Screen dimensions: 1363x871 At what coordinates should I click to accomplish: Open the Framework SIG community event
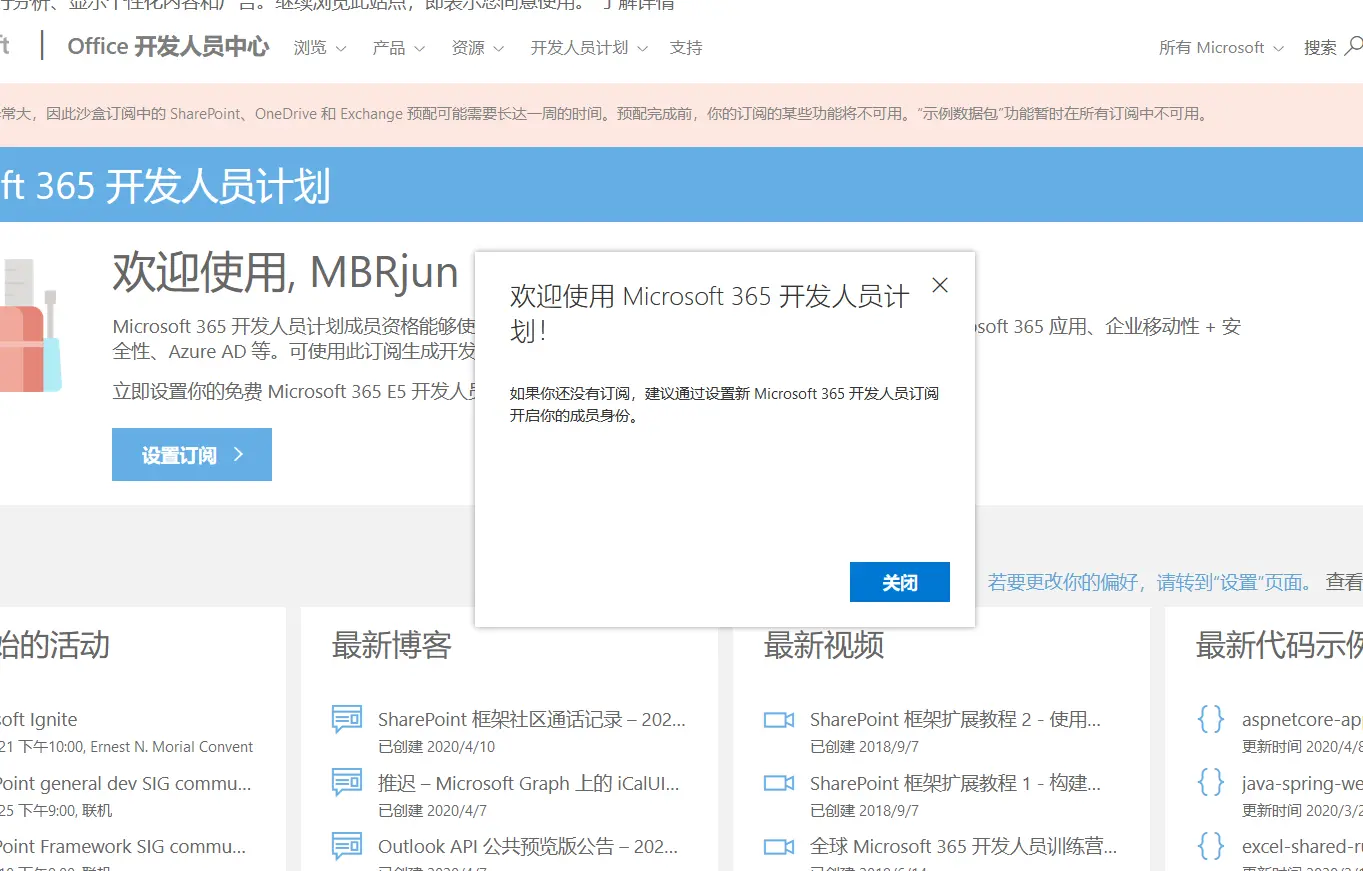click(123, 846)
